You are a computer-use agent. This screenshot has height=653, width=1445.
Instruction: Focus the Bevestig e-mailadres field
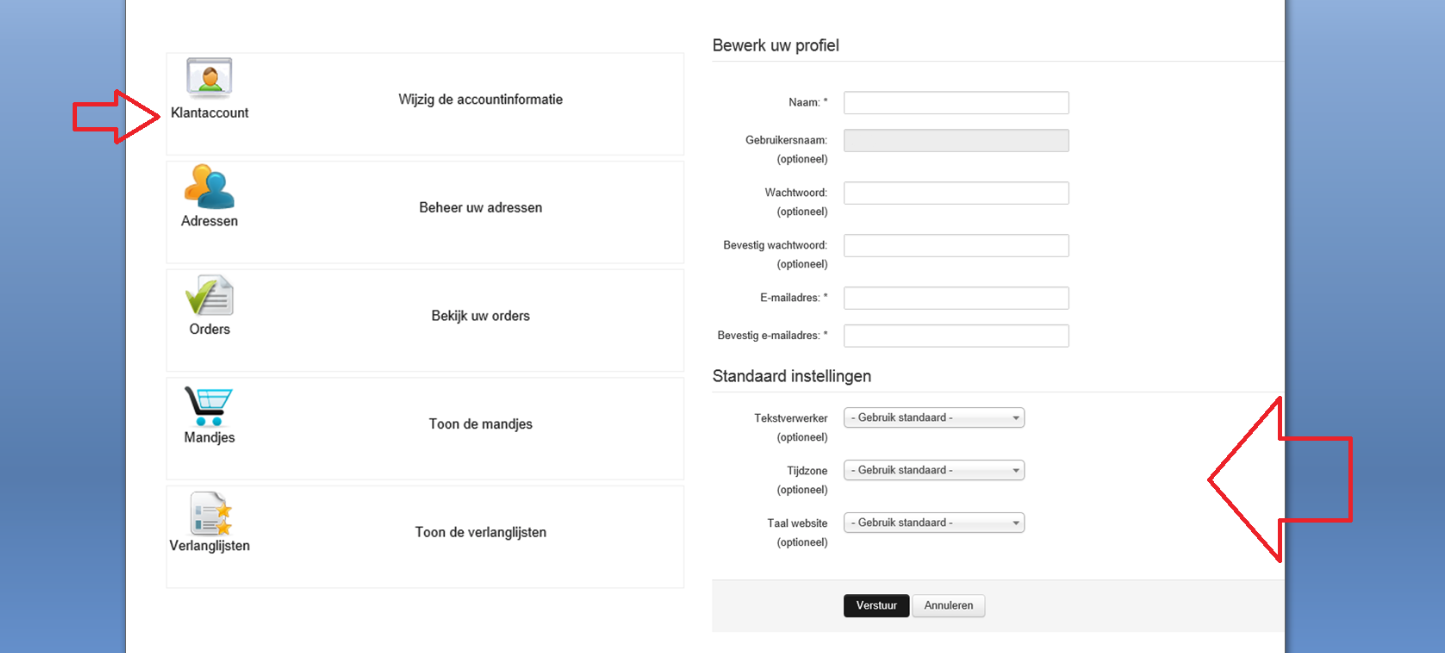(956, 336)
